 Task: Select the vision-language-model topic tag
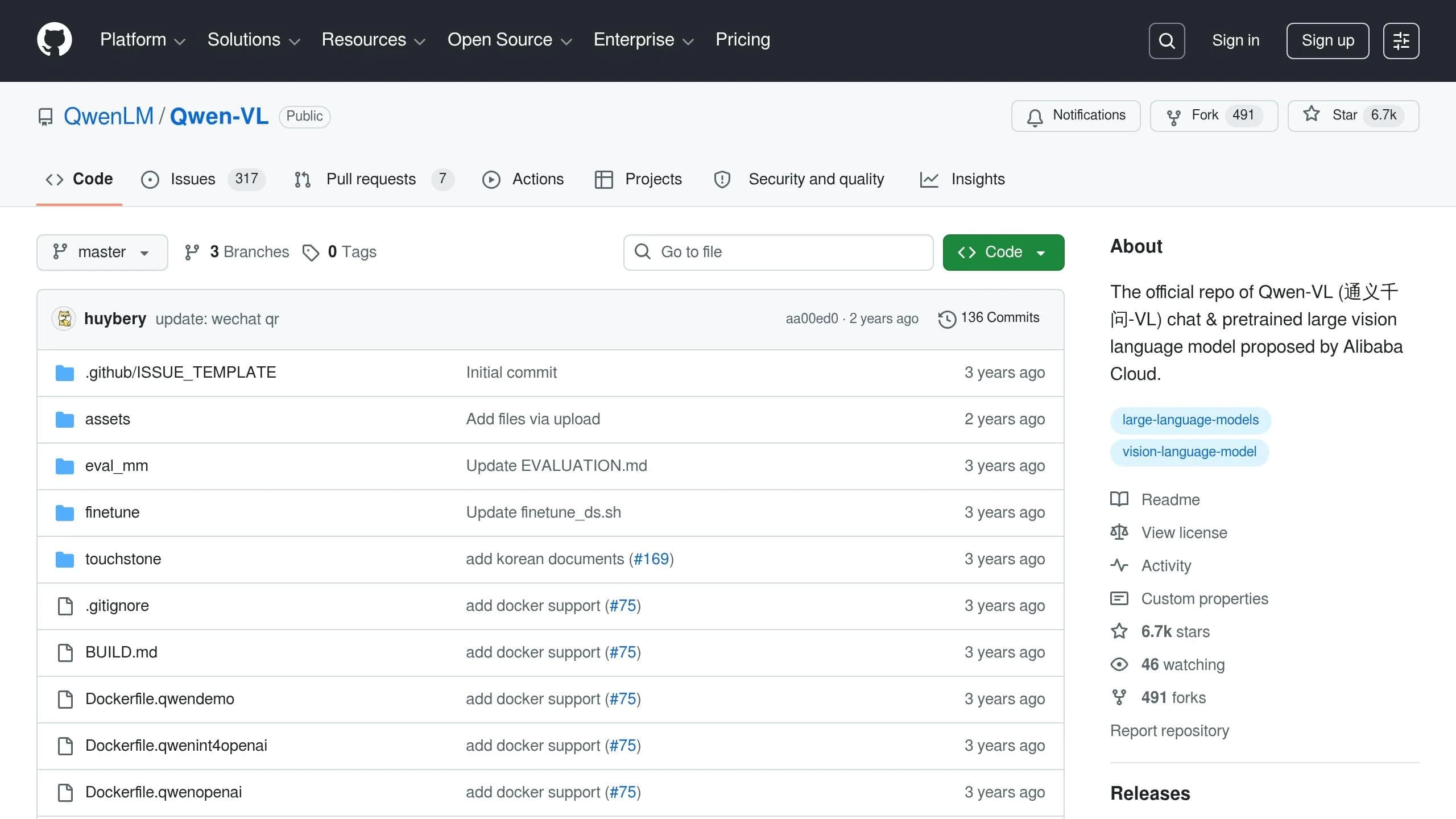pos(1189,452)
